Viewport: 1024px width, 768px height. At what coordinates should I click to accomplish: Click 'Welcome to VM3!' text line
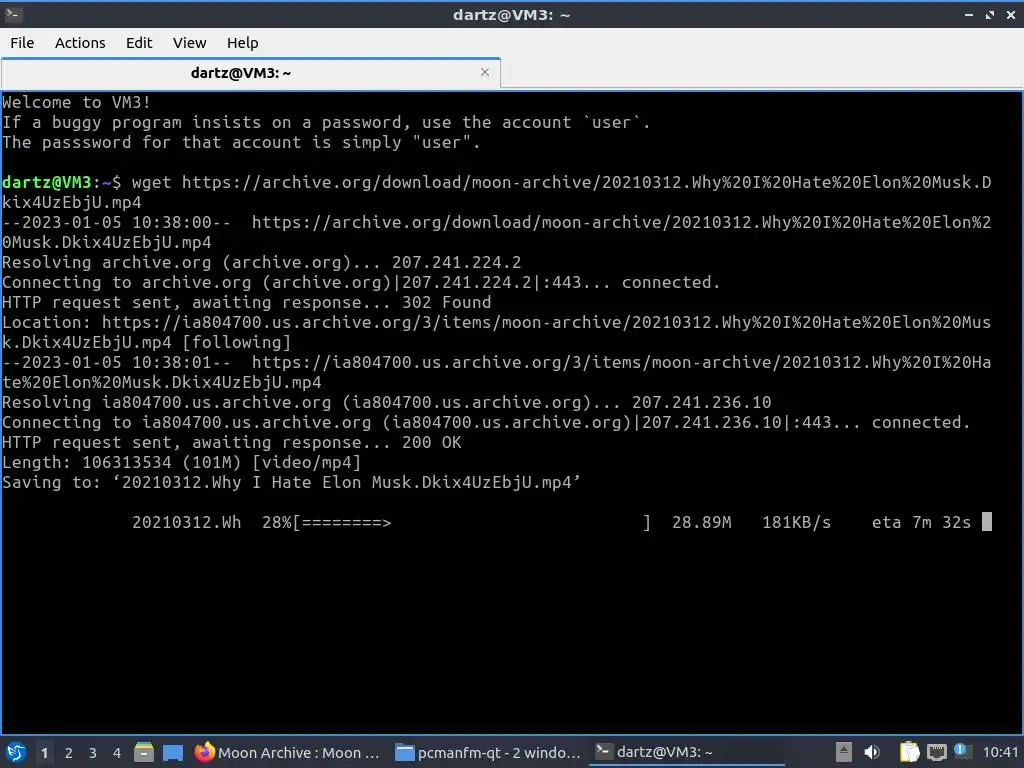coord(76,103)
